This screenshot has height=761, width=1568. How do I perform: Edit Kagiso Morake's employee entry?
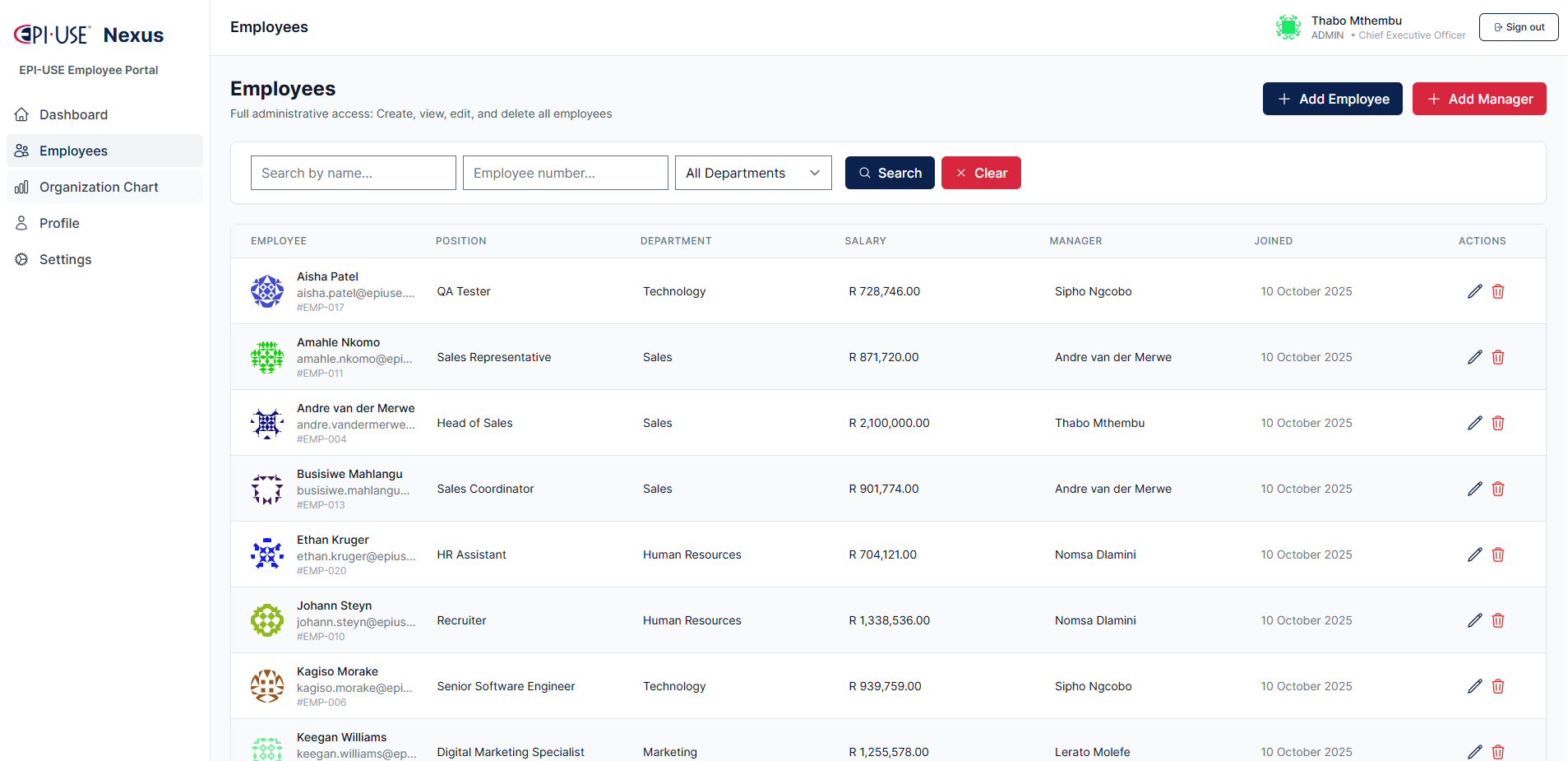tap(1474, 686)
